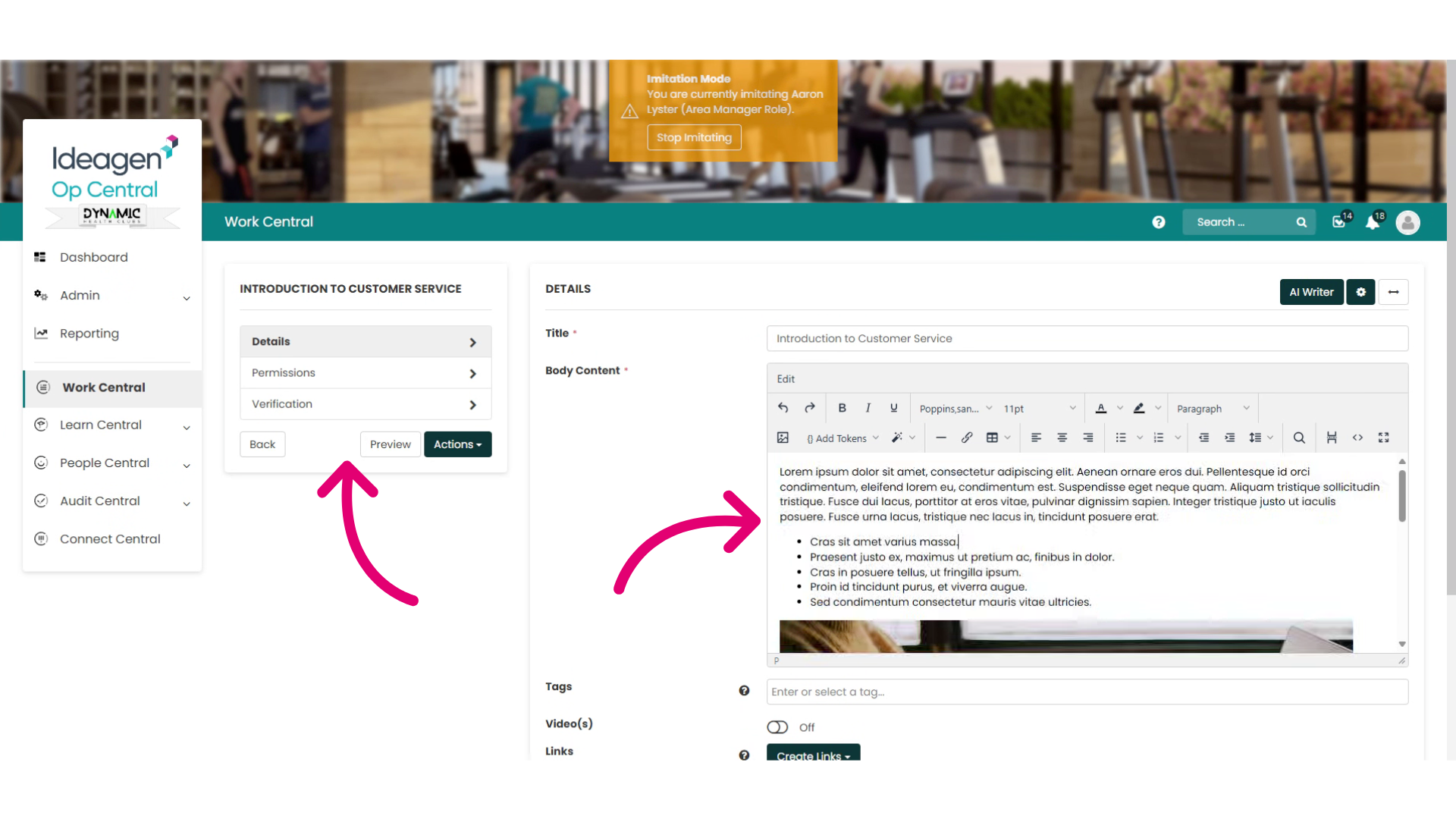Screen dimensions: 1456x819
Task: Click the Tags input field
Action: click(x=1087, y=692)
